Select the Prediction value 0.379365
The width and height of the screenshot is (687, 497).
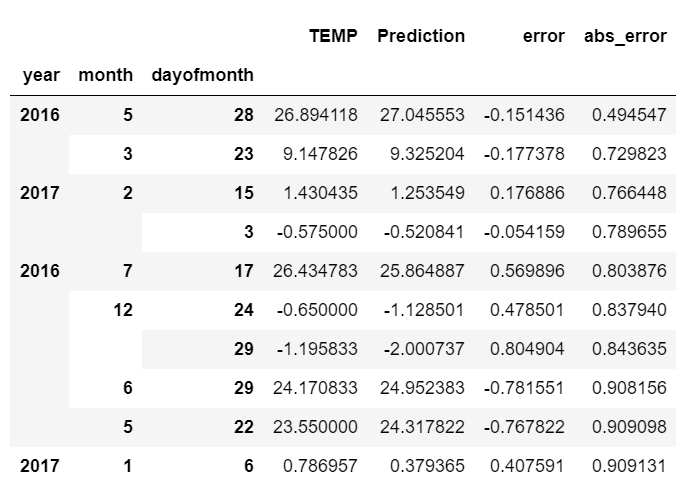(422, 466)
